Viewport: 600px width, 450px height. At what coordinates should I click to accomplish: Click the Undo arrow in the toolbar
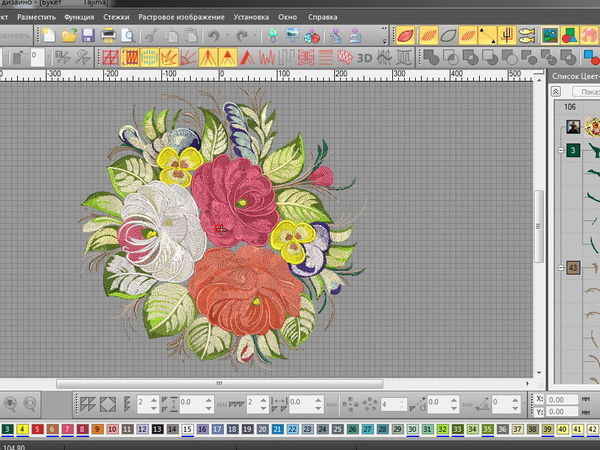pyautogui.click(x=214, y=35)
